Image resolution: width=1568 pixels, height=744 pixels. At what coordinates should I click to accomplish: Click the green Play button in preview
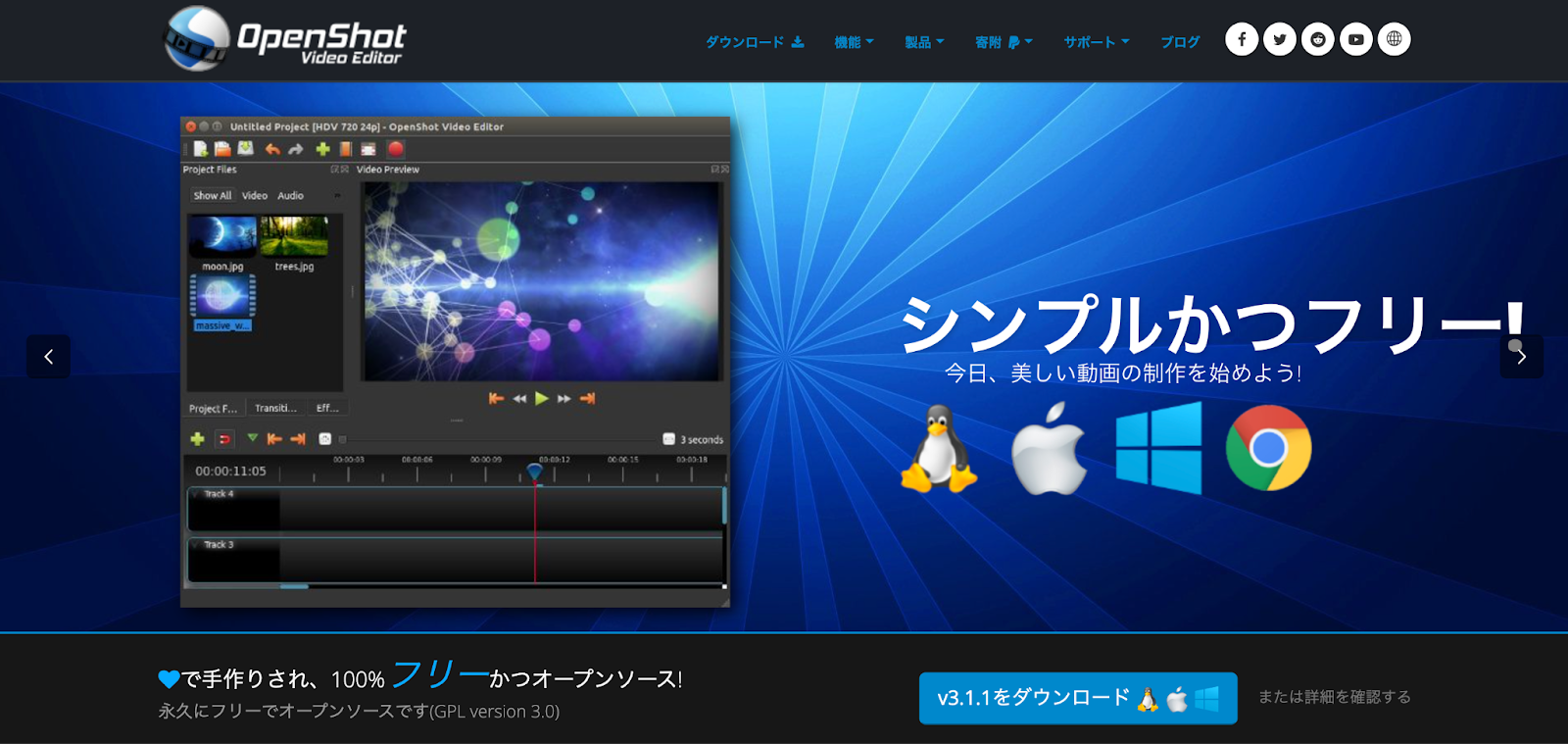coord(542,398)
